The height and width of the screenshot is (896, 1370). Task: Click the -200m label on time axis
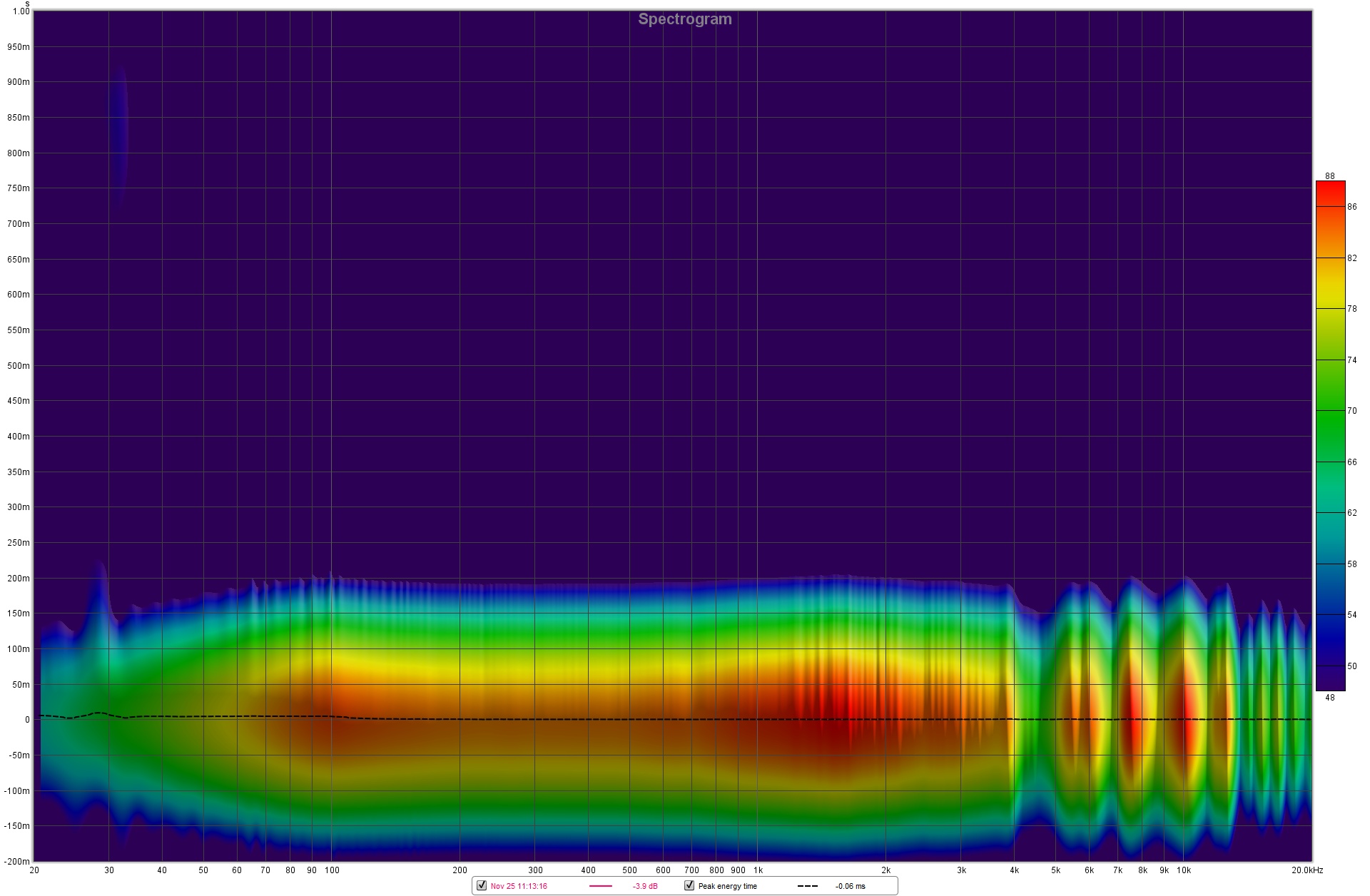click(x=17, y=861)
